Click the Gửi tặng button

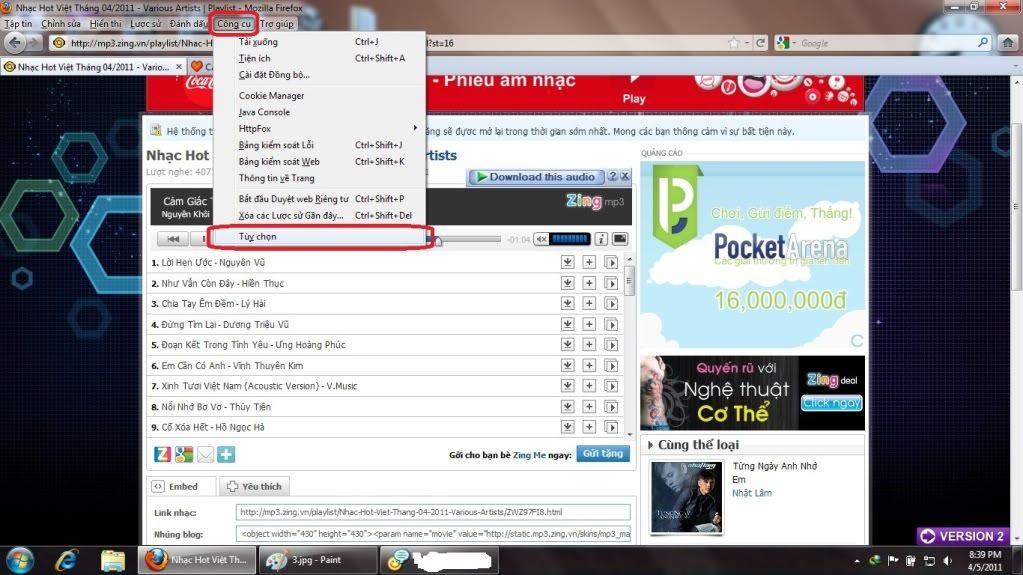pos(603,454)
